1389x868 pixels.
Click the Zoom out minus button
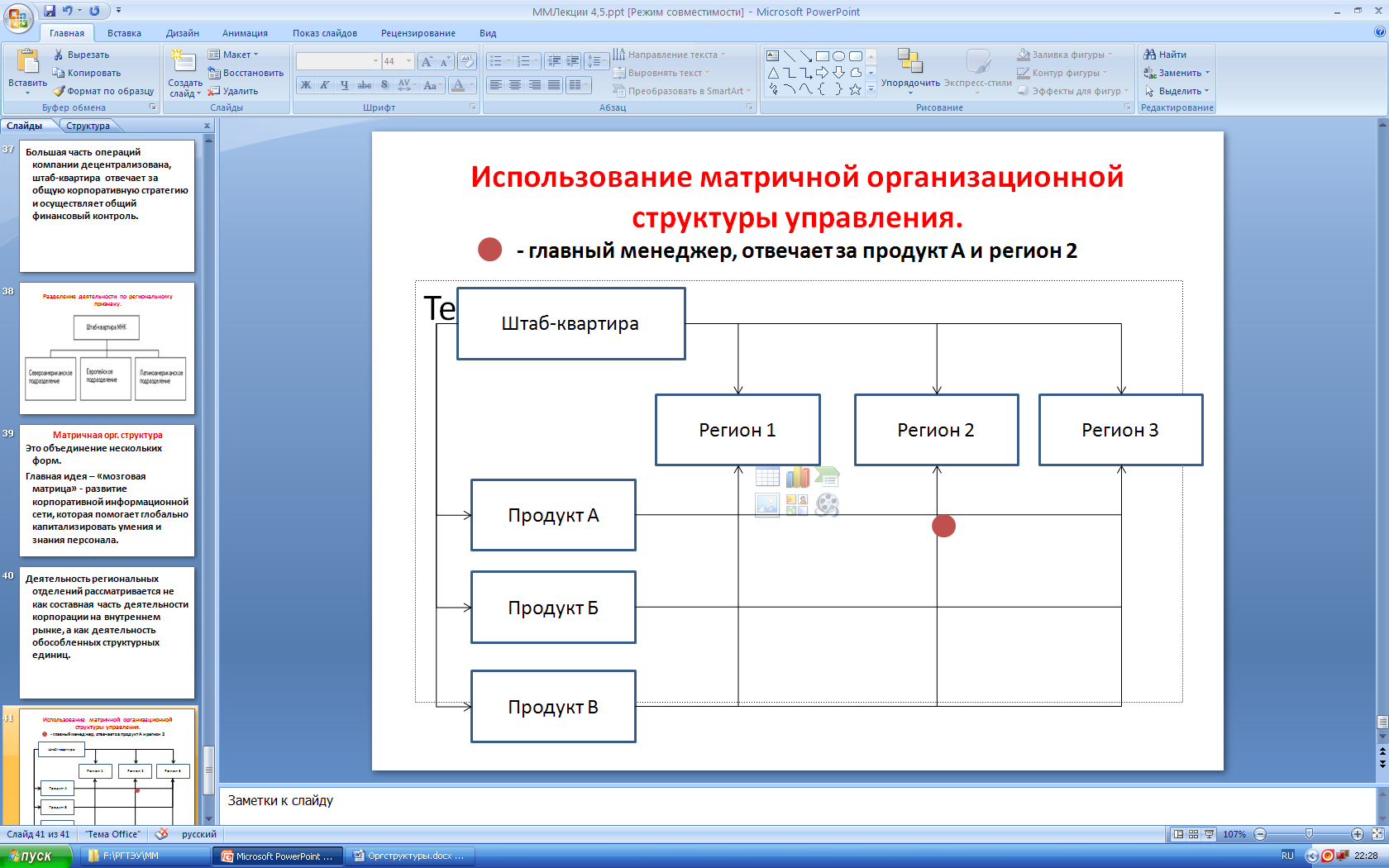click(x=1260, y=834)
